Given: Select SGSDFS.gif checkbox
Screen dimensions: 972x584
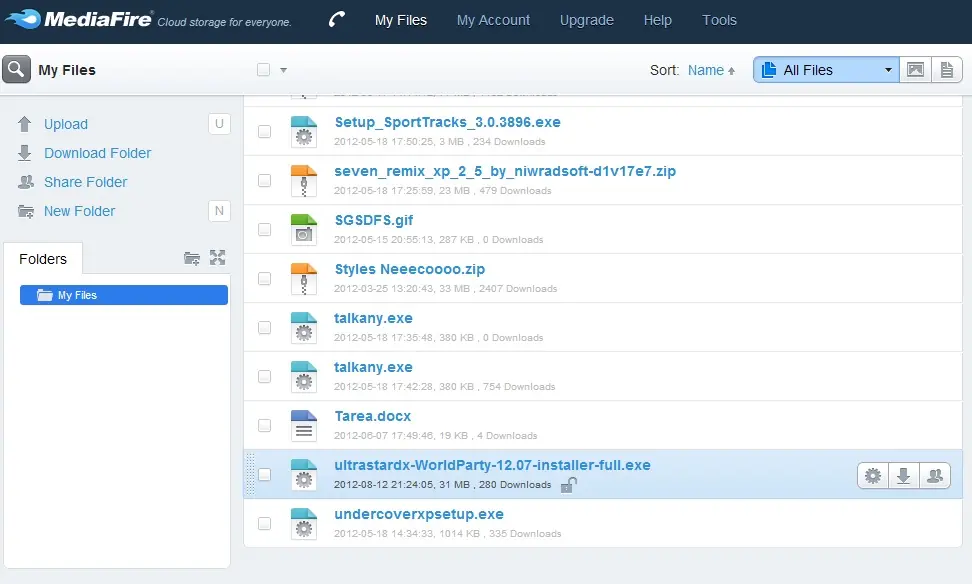Looking at the screenshot, I should [265, 229].
